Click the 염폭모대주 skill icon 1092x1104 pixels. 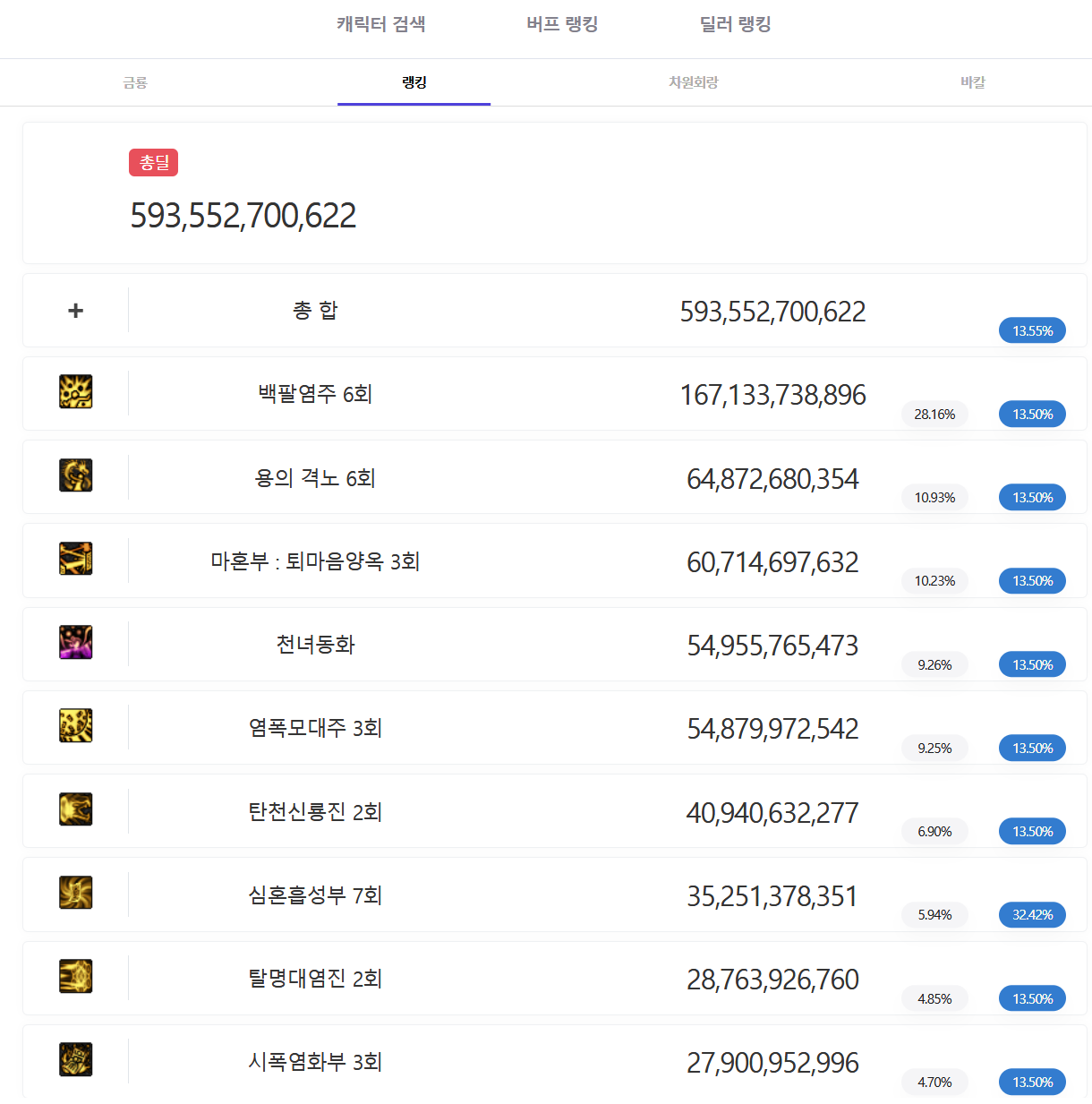76,725
